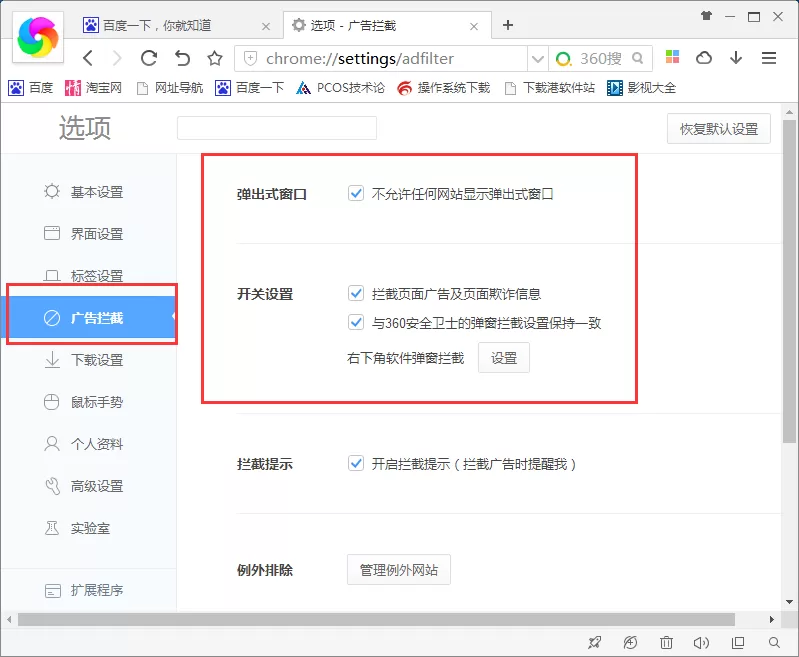Open 网址导航 bookmark
This screenshot has width=799, height=657.
click(170, 88)
